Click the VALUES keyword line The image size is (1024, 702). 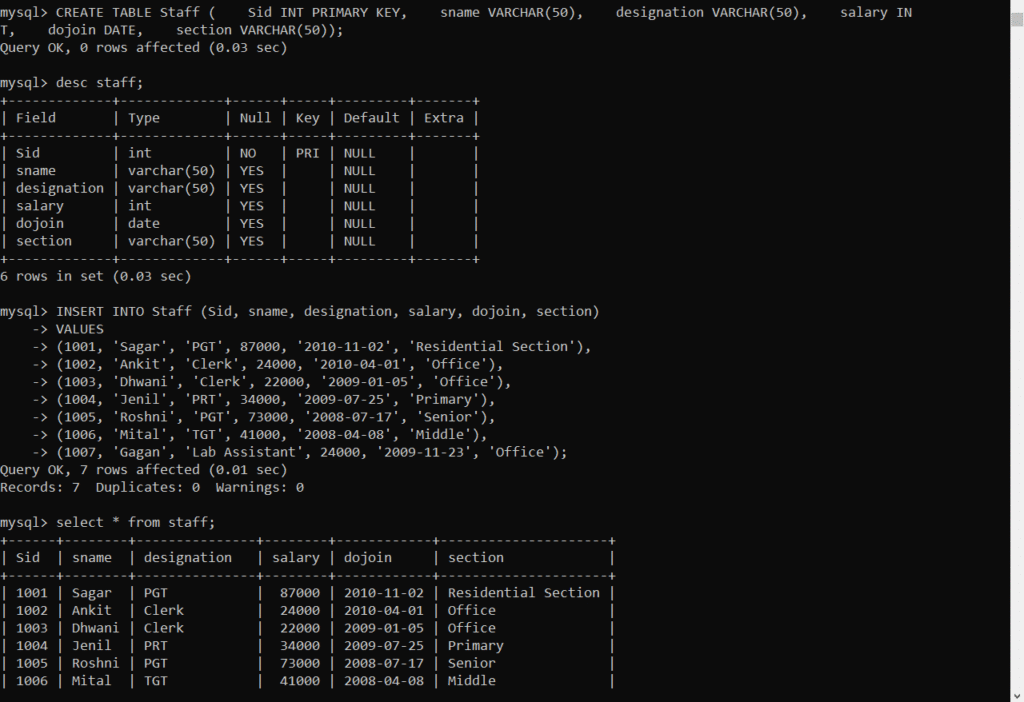click(x=80, y=329)
